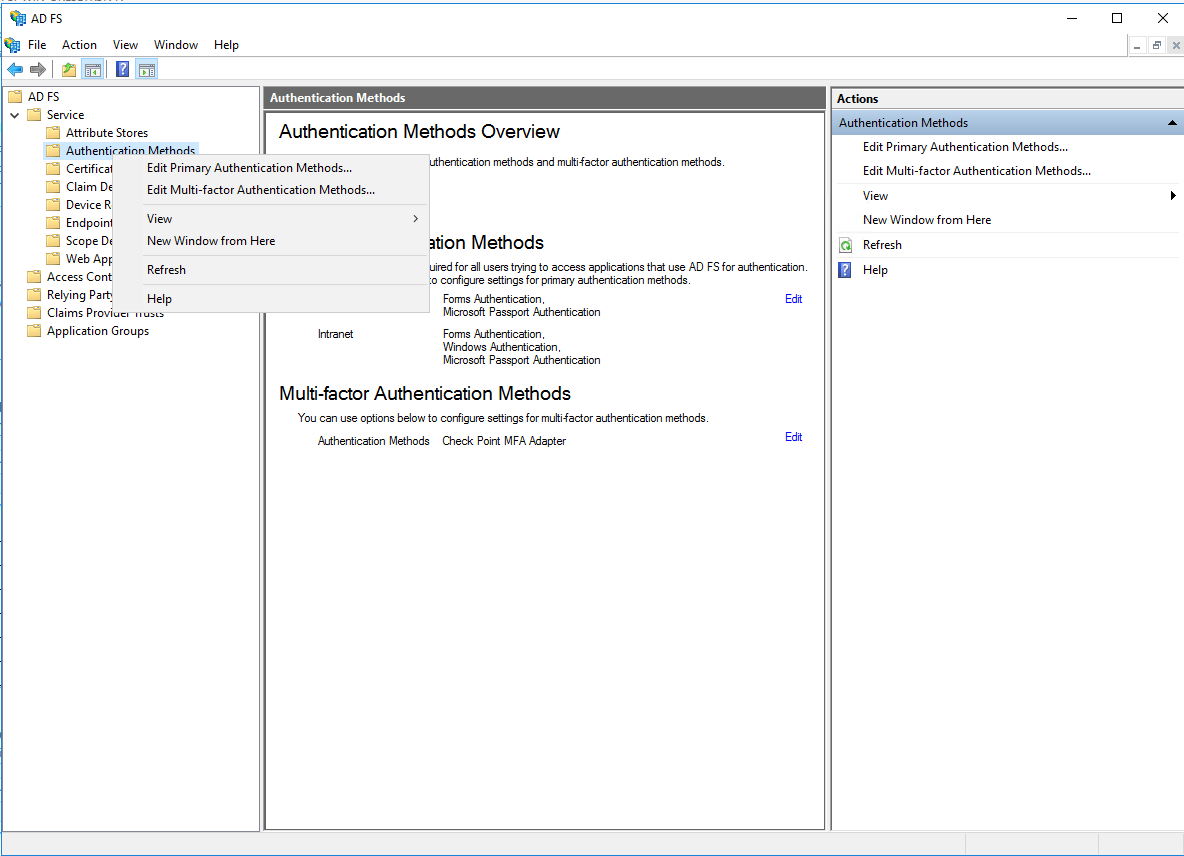Image resolution: width=1184 pixels, height=856 pixels.
Task: Open the Action menu
Action: [x=79, y=45]
